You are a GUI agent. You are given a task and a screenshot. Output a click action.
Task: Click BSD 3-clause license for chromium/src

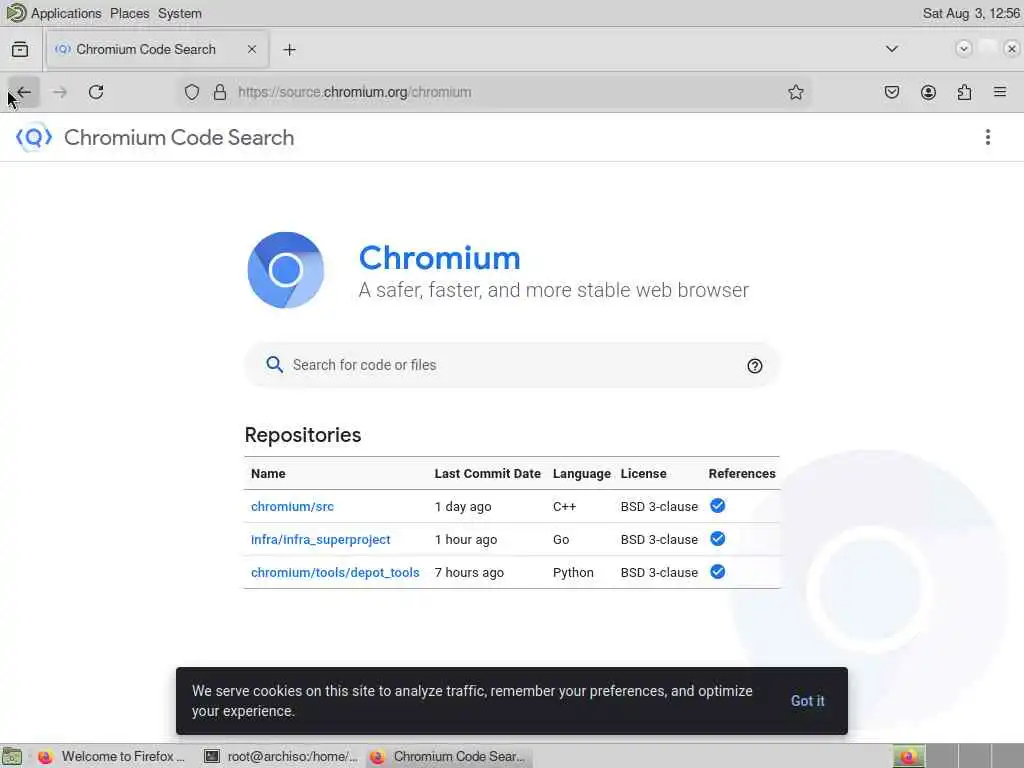(659, 506)
